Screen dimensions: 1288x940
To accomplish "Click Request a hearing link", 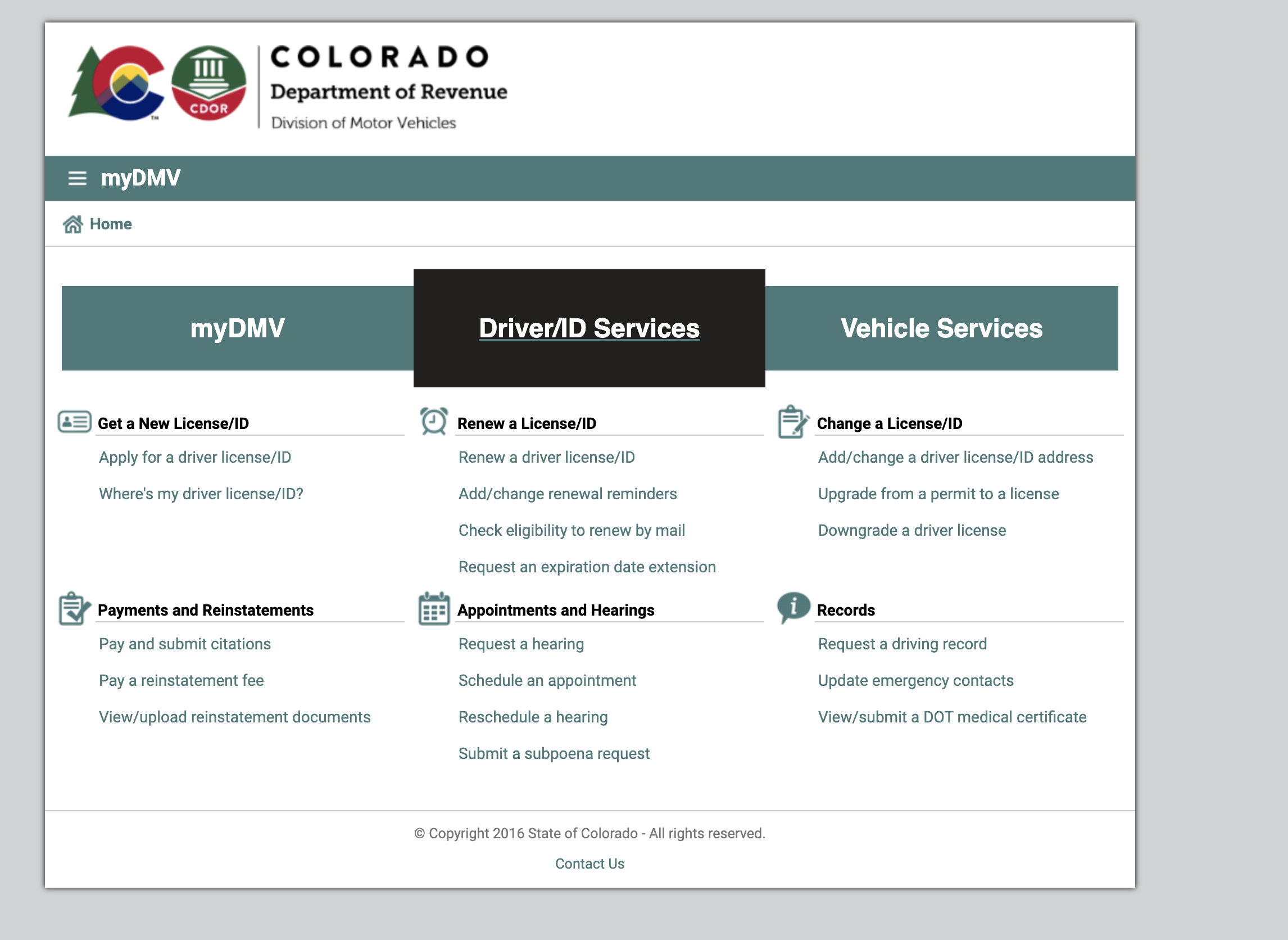I will click(521, 644).
